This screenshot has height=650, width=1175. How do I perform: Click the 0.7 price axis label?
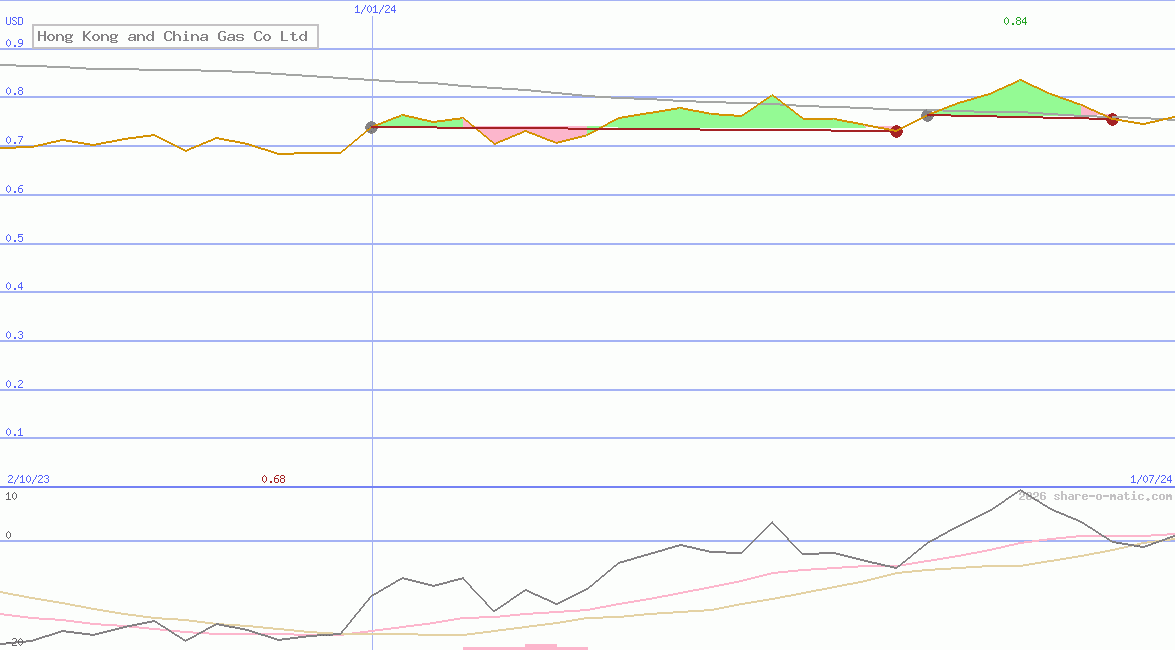tap(14, 140)
